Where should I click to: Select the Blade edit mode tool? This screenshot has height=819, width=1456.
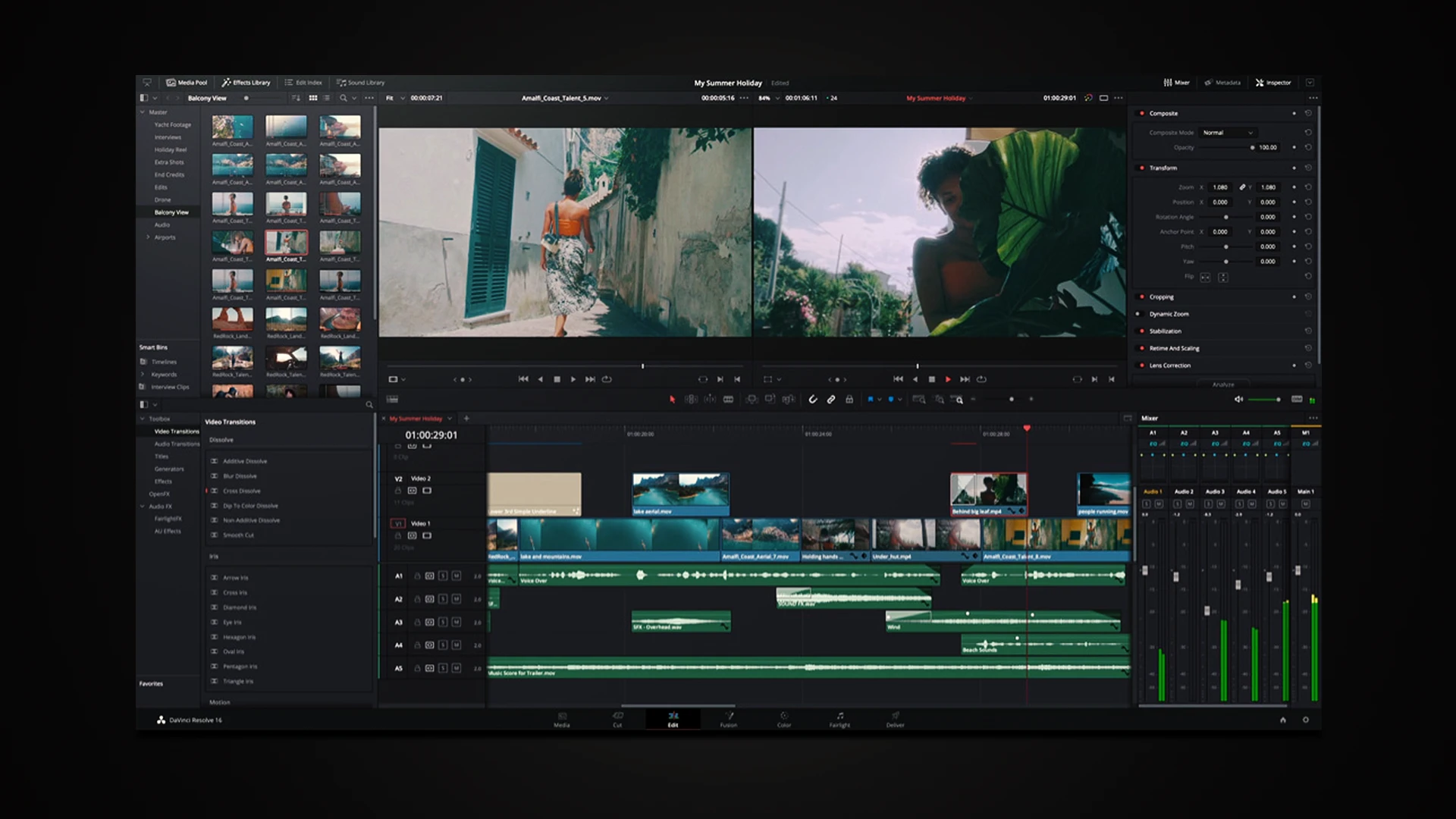tap(728, 400)
